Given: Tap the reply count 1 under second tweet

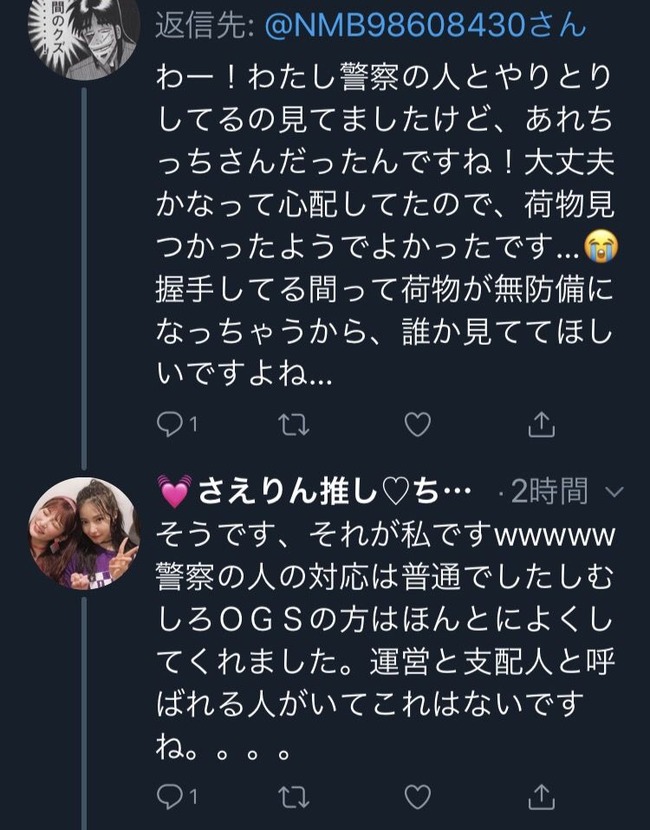Looking at the screenshot, I should tap(194, 797).
